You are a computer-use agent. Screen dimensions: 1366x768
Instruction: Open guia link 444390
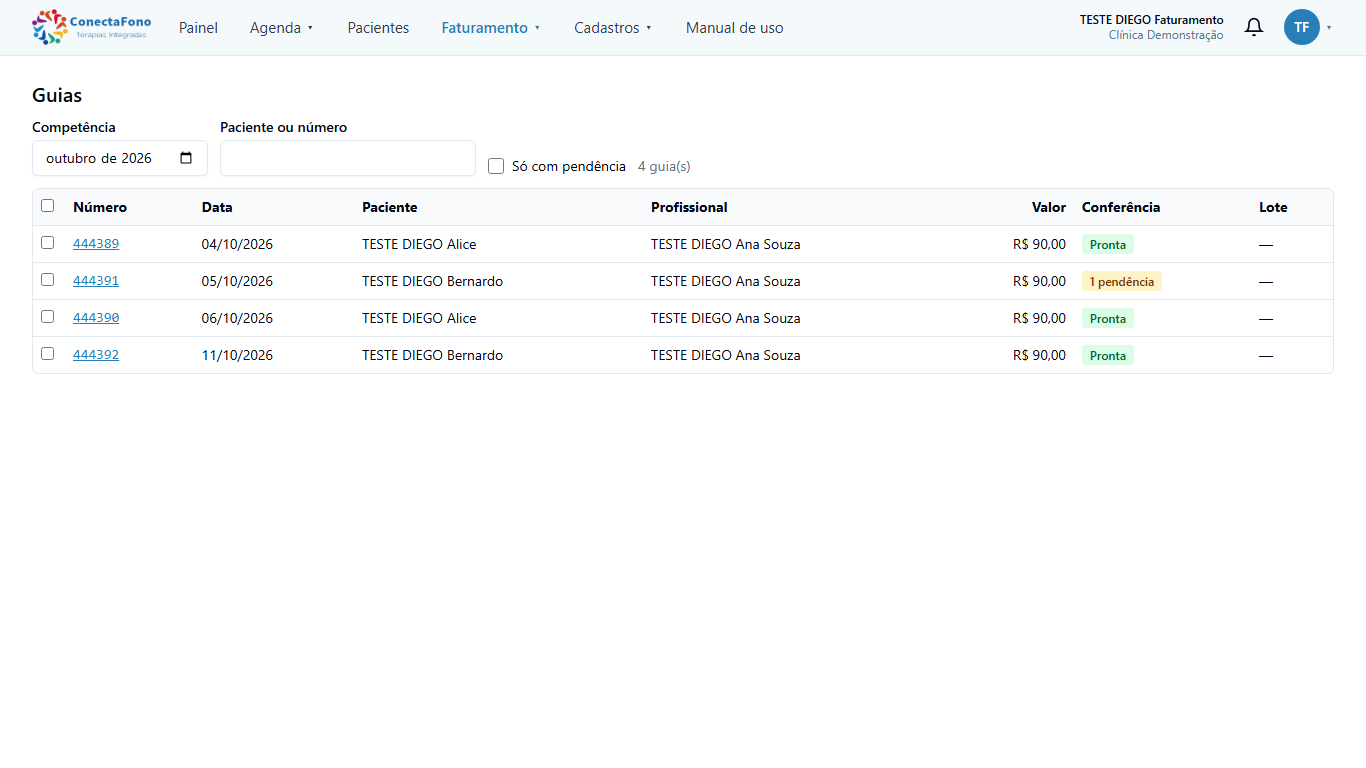96,318
